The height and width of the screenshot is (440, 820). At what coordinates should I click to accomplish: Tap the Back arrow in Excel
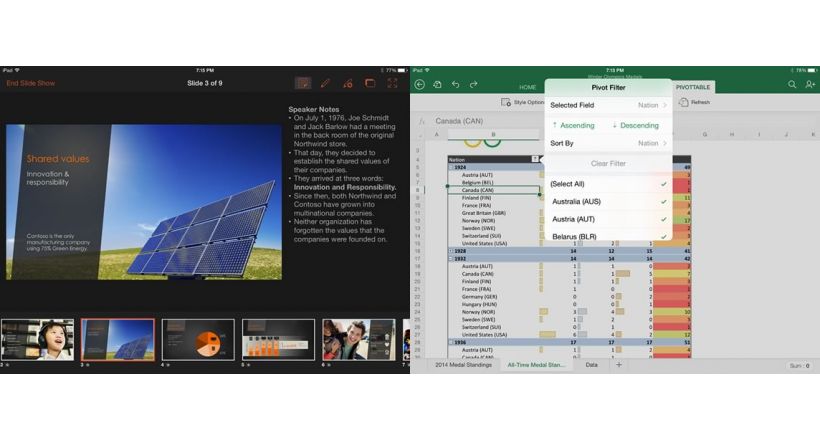pos(419,84)
